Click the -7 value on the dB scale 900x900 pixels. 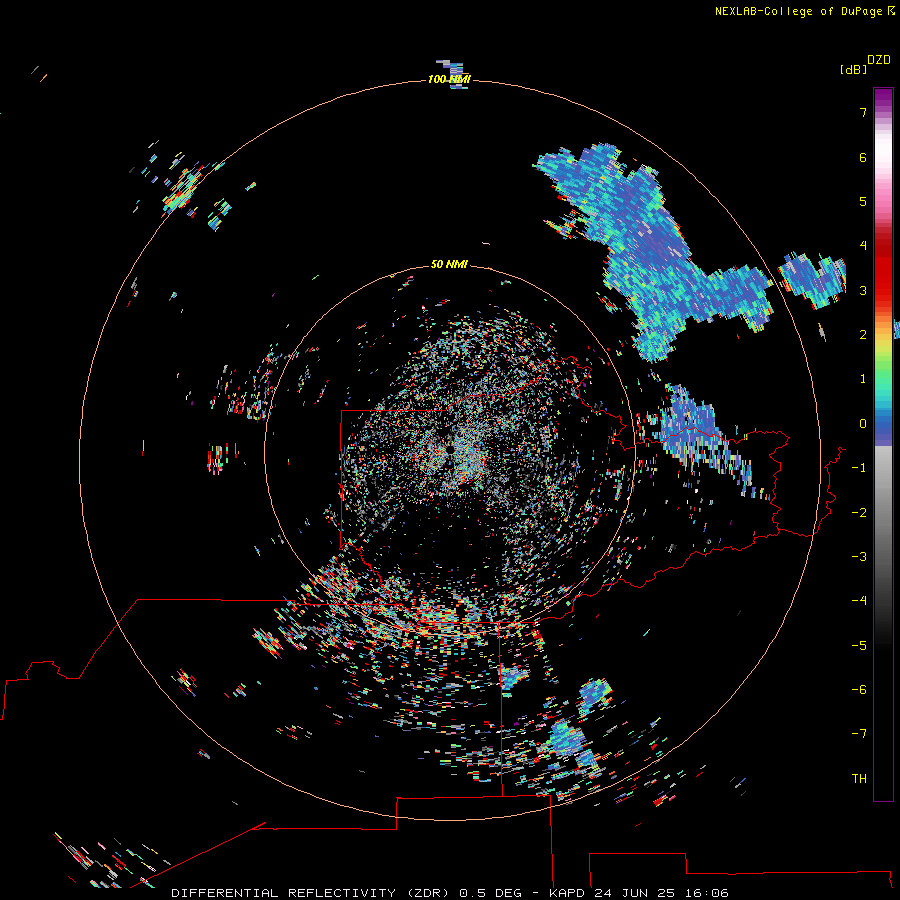(859, 734)
